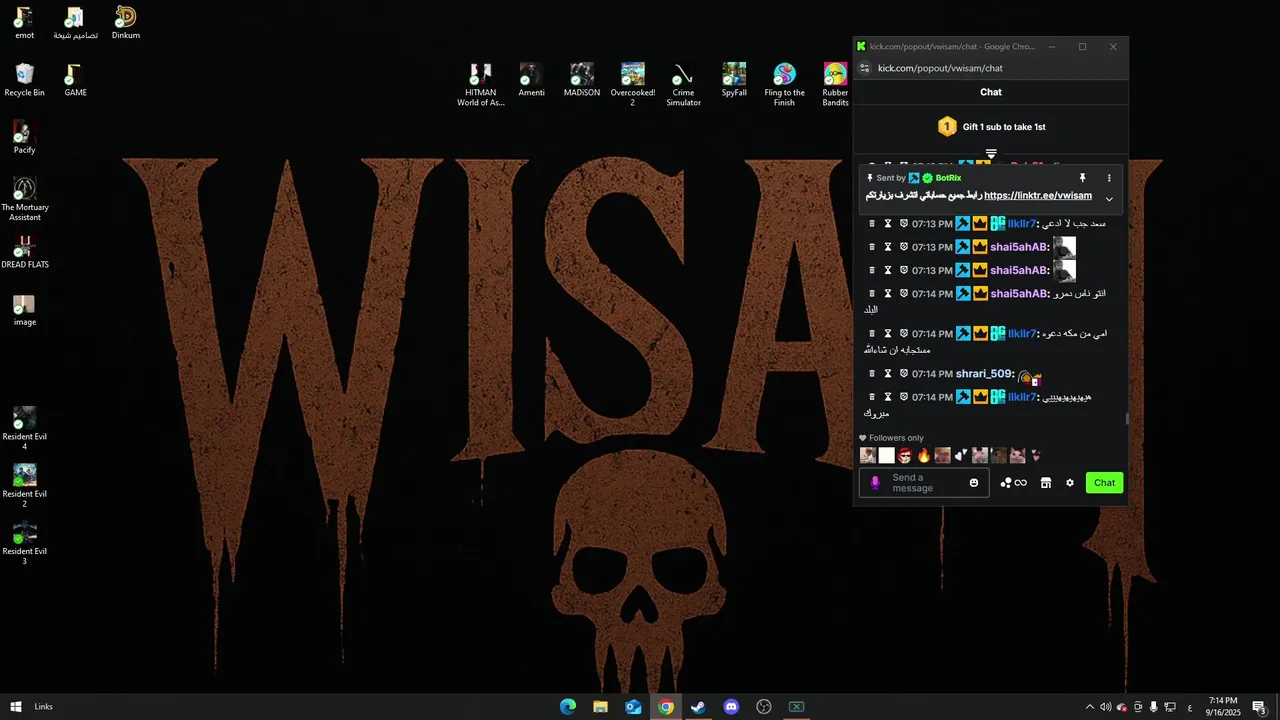Open the HITMAN World of Assassination shortcut

pos(481,84)
